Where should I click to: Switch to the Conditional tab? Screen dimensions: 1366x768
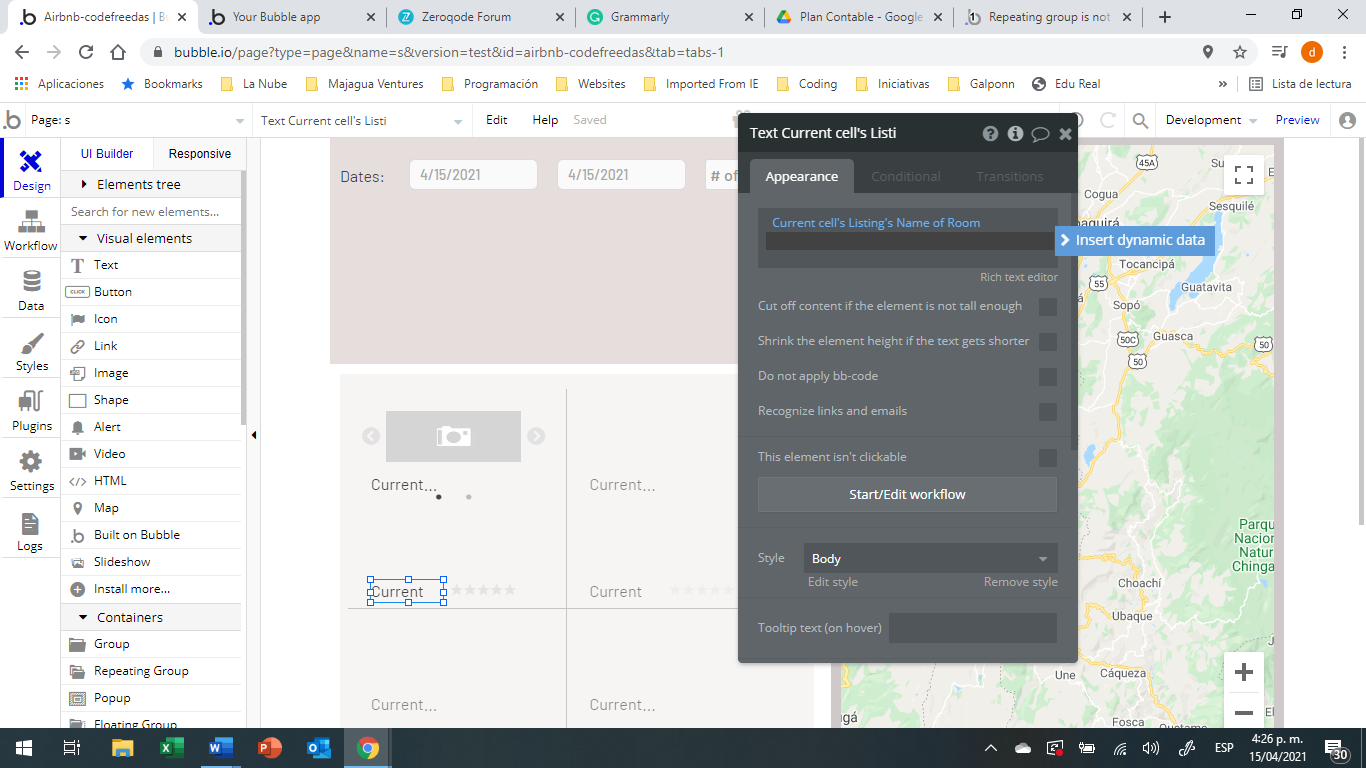click(x=906, y=177)
